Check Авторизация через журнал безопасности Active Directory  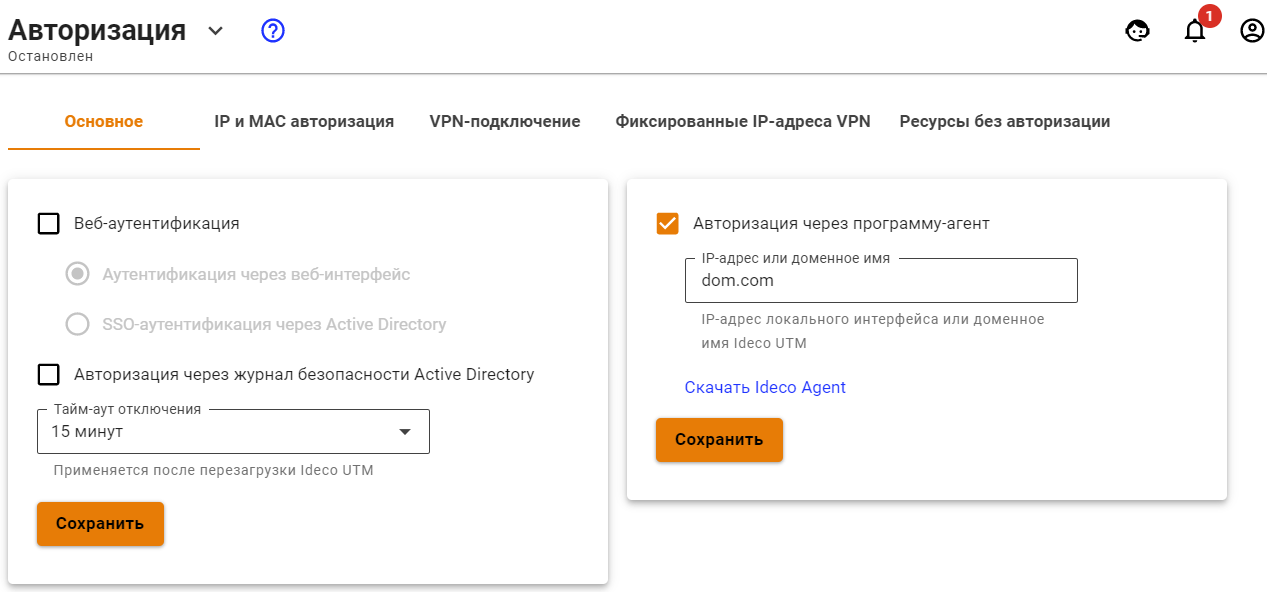tap(49, 374)
